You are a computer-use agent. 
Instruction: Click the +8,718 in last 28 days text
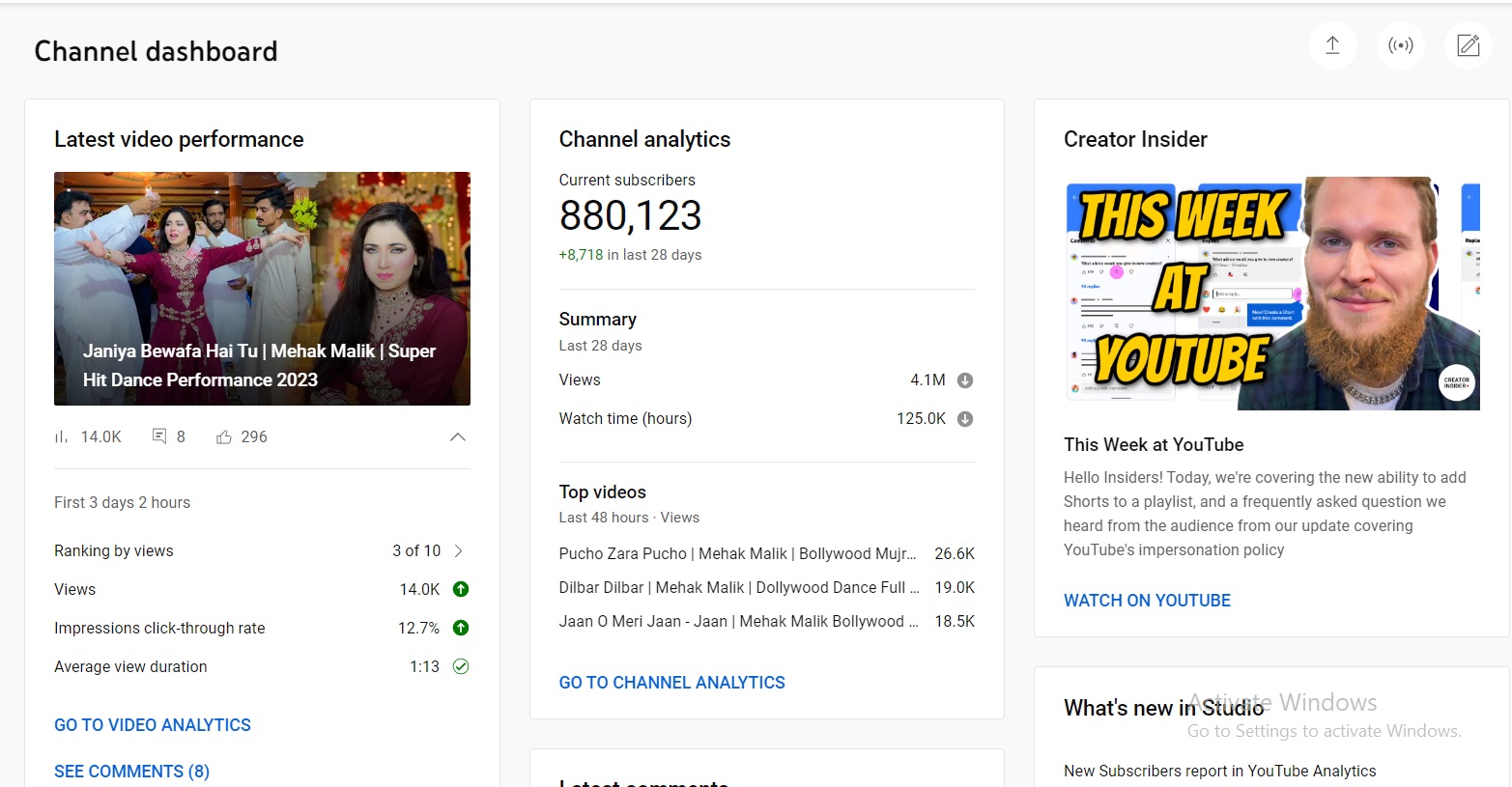click(631, 255)
